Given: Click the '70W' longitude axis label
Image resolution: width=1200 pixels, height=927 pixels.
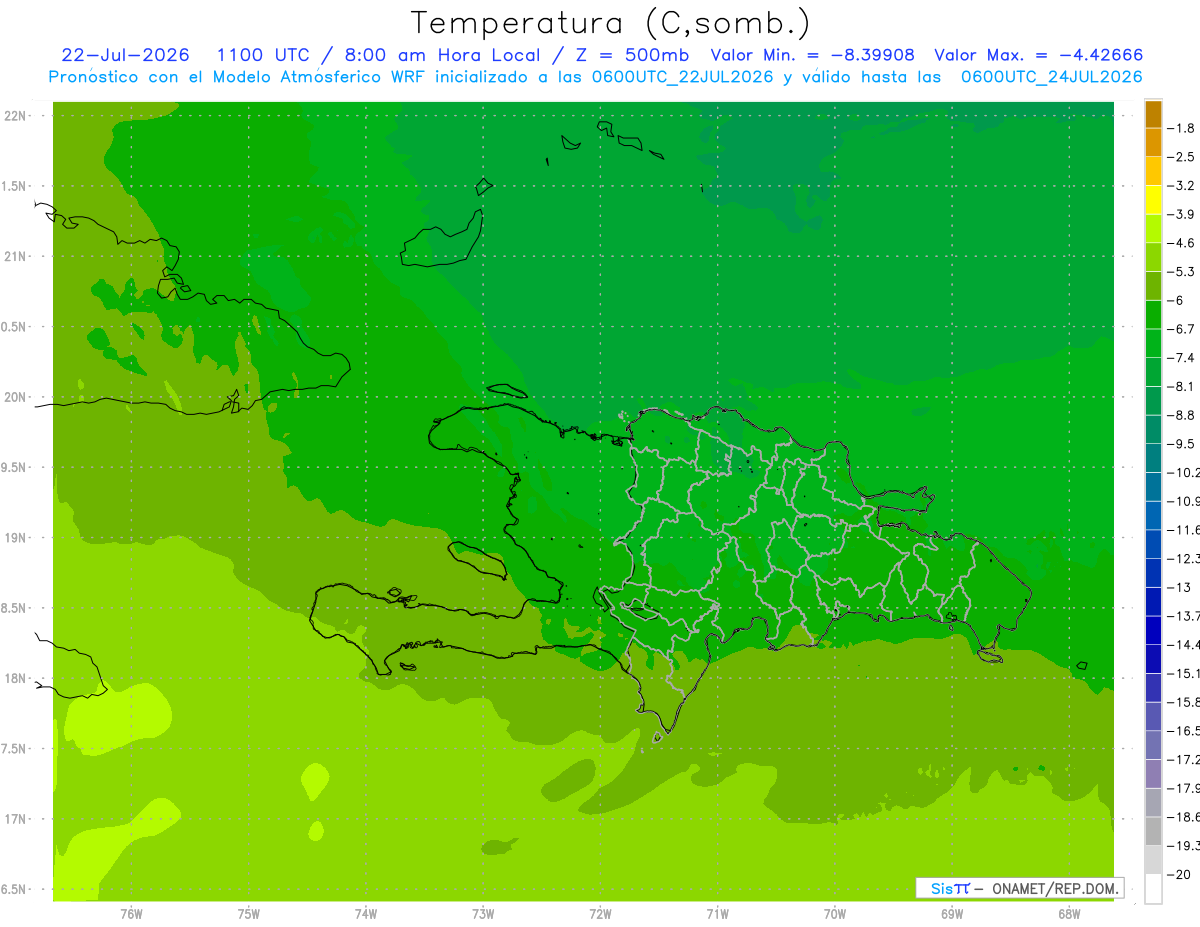Looking at the screenshot, I should (x=835, y=914).
